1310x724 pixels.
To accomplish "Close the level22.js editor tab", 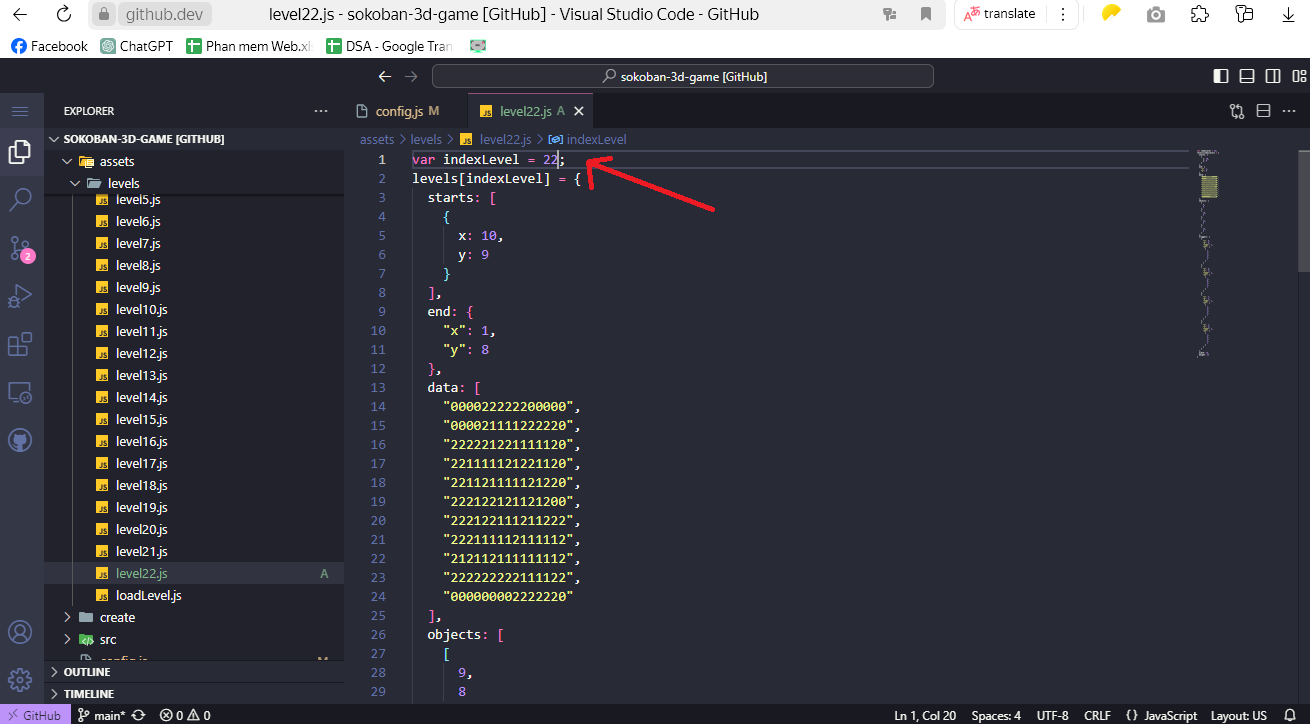I will [x=579, y=111].
